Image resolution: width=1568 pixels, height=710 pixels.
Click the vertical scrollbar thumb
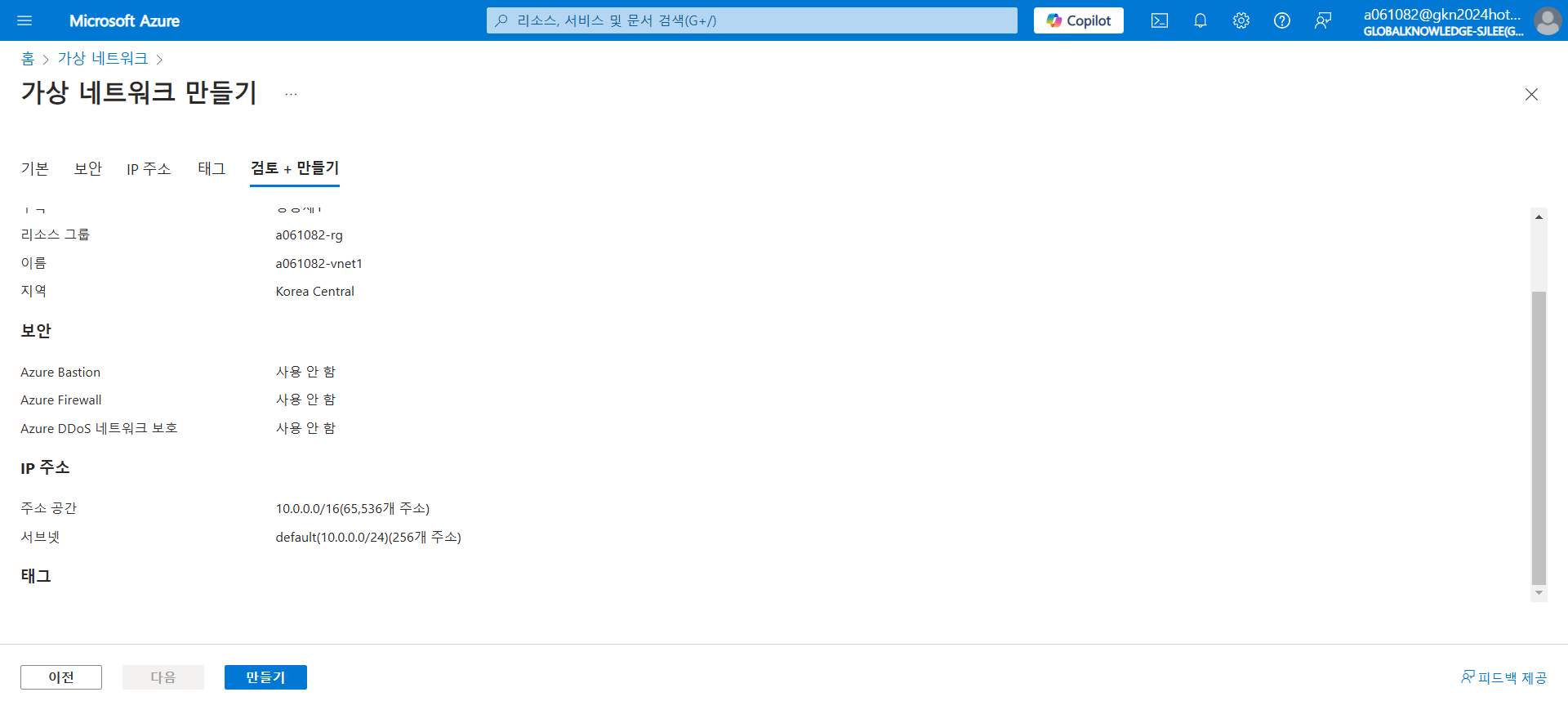pos(1539,438)
